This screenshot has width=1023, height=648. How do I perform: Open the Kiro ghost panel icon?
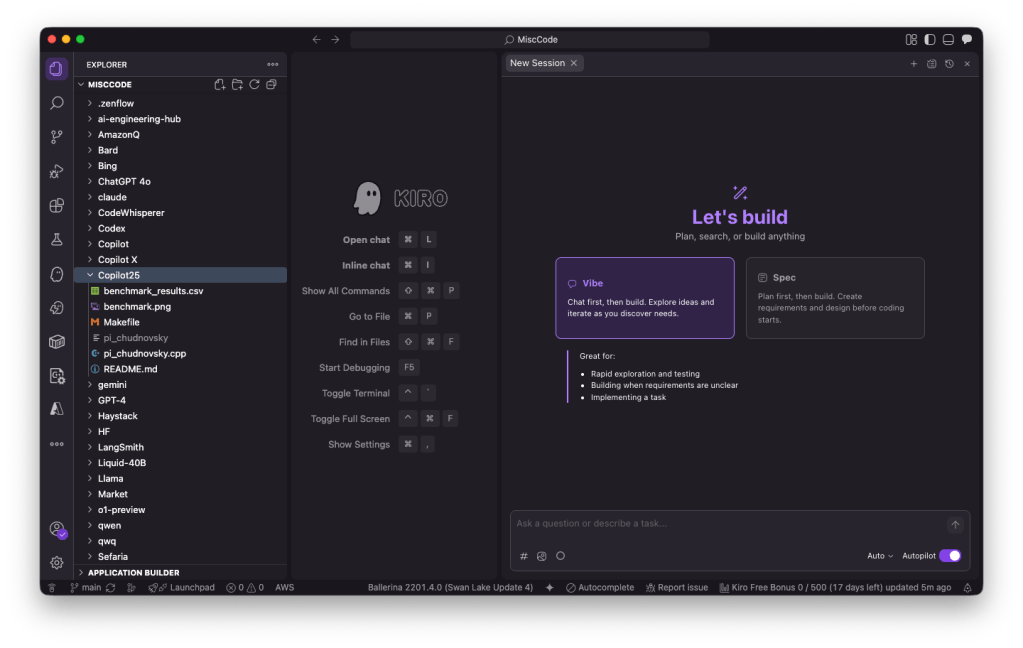57,274
